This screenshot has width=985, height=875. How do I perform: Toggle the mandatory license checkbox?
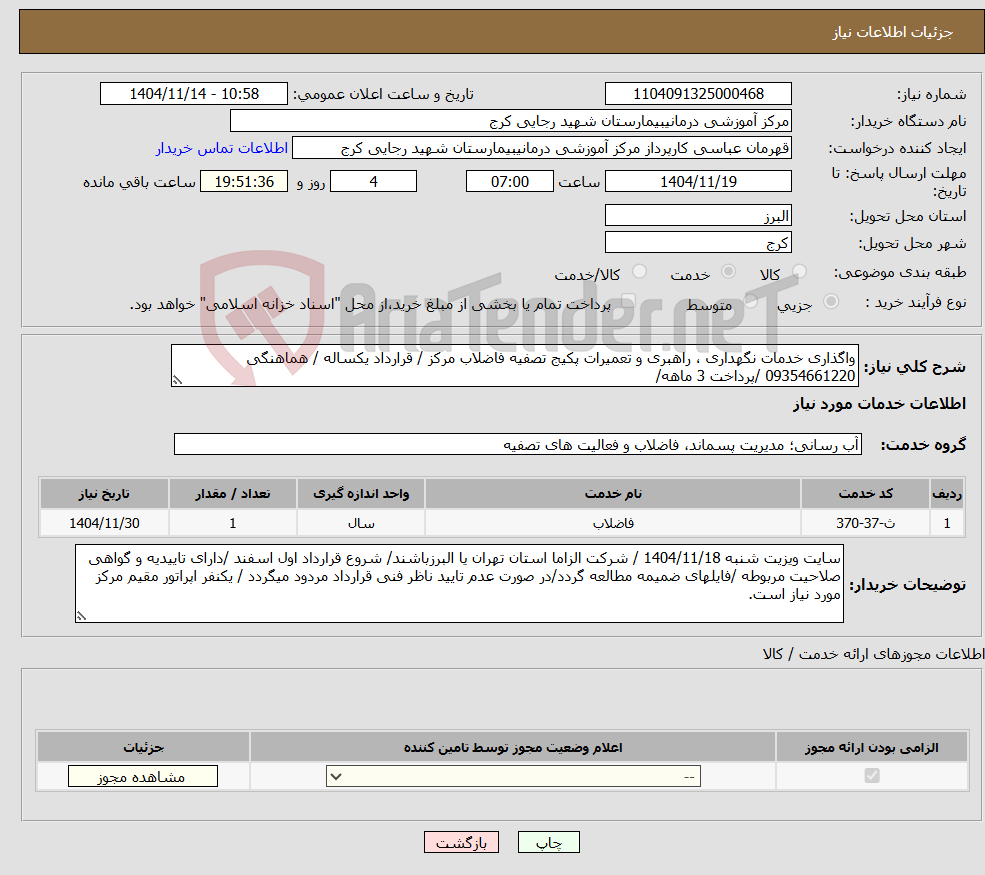click(872, 776)
